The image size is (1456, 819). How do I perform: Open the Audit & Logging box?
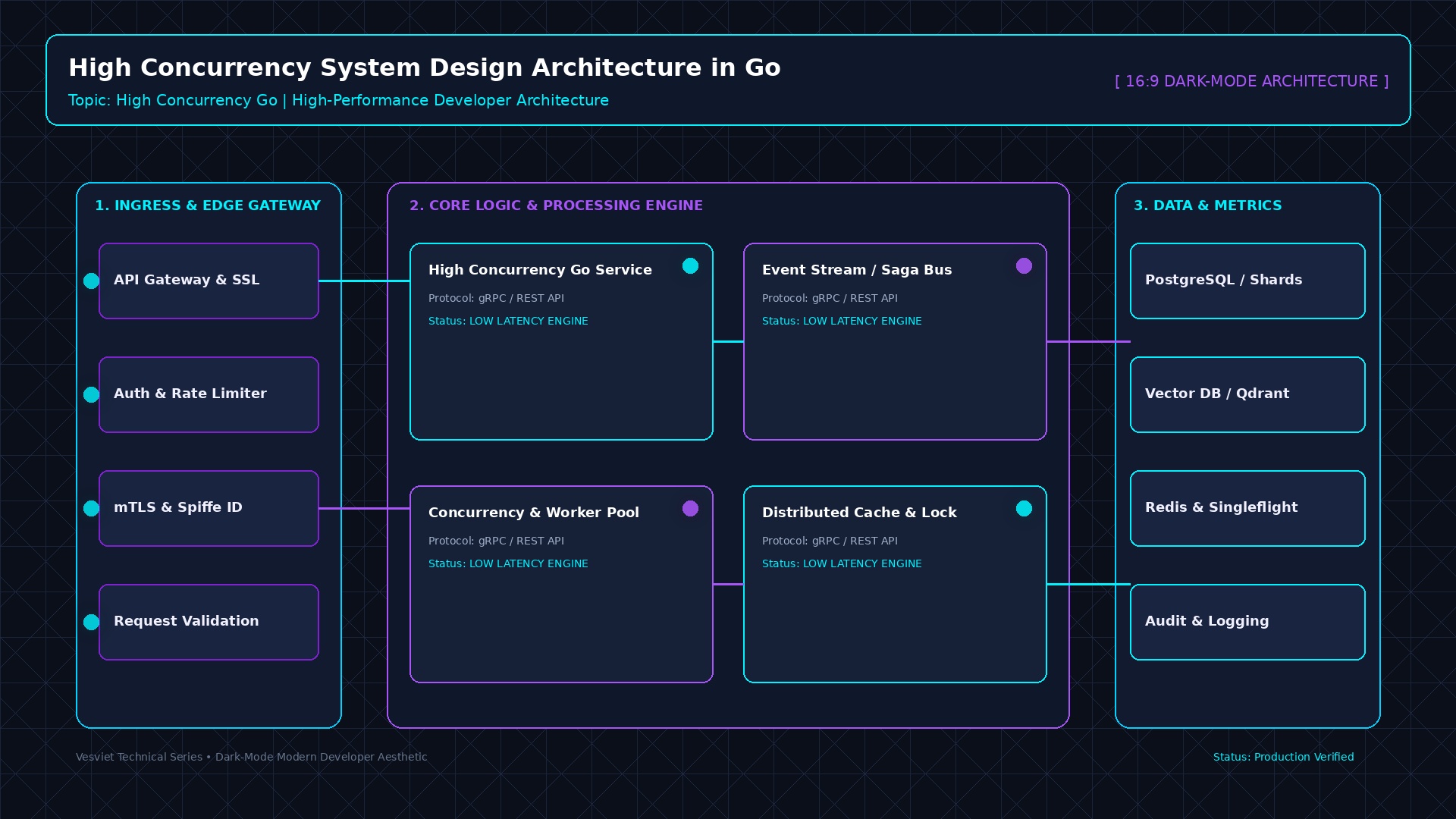pos(1247,622)
